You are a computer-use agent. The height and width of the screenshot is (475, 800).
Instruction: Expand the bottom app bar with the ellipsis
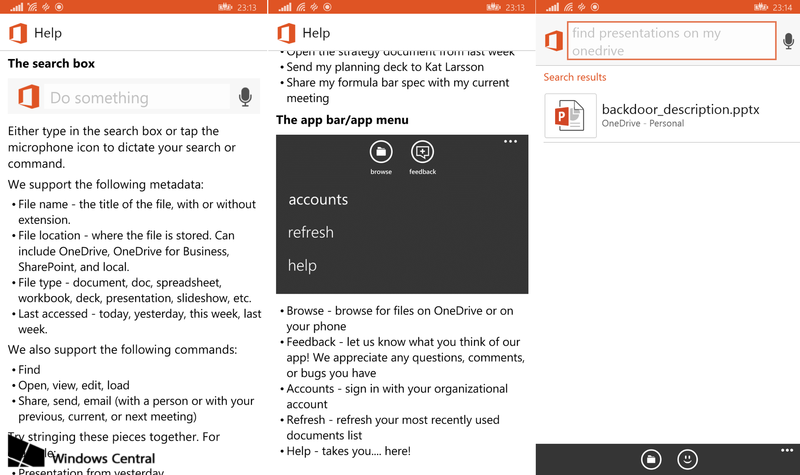point(787,451)
